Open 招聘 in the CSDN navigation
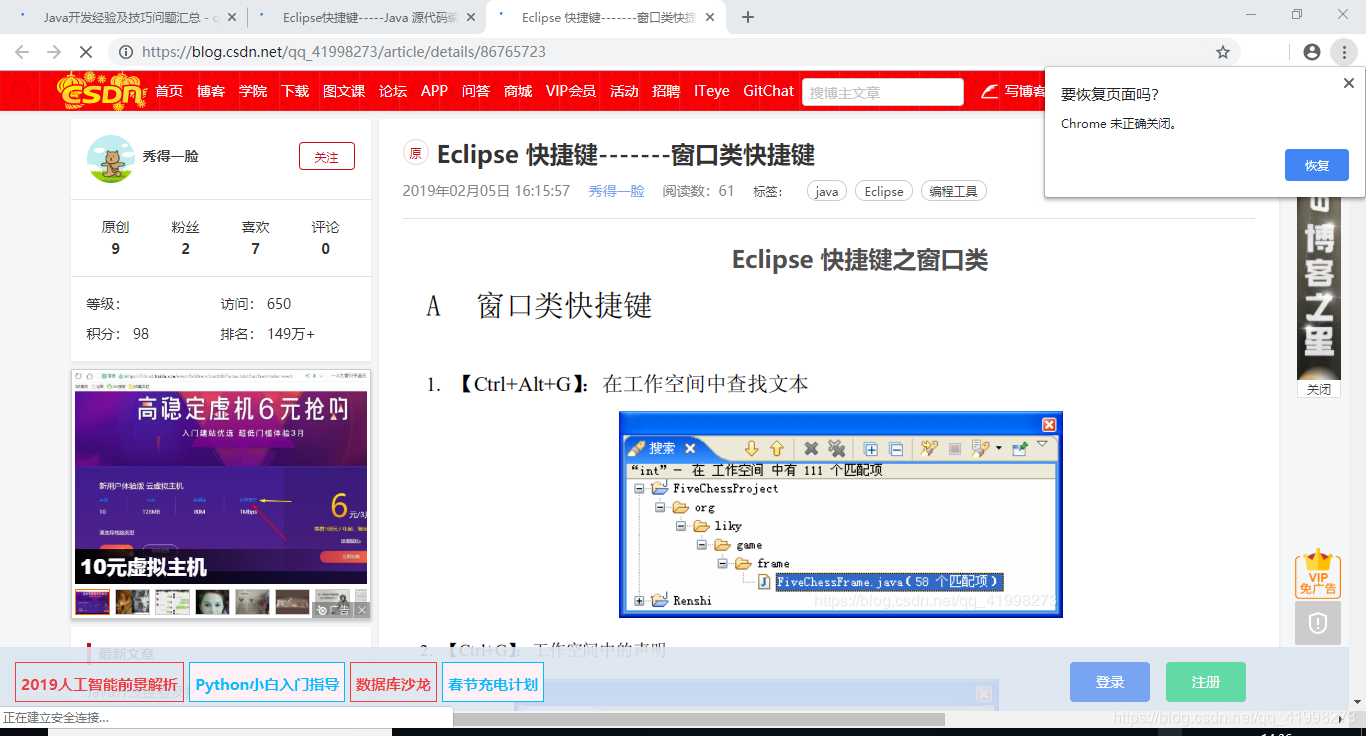Screen dimensions: 1366x736 coord(666,91)
